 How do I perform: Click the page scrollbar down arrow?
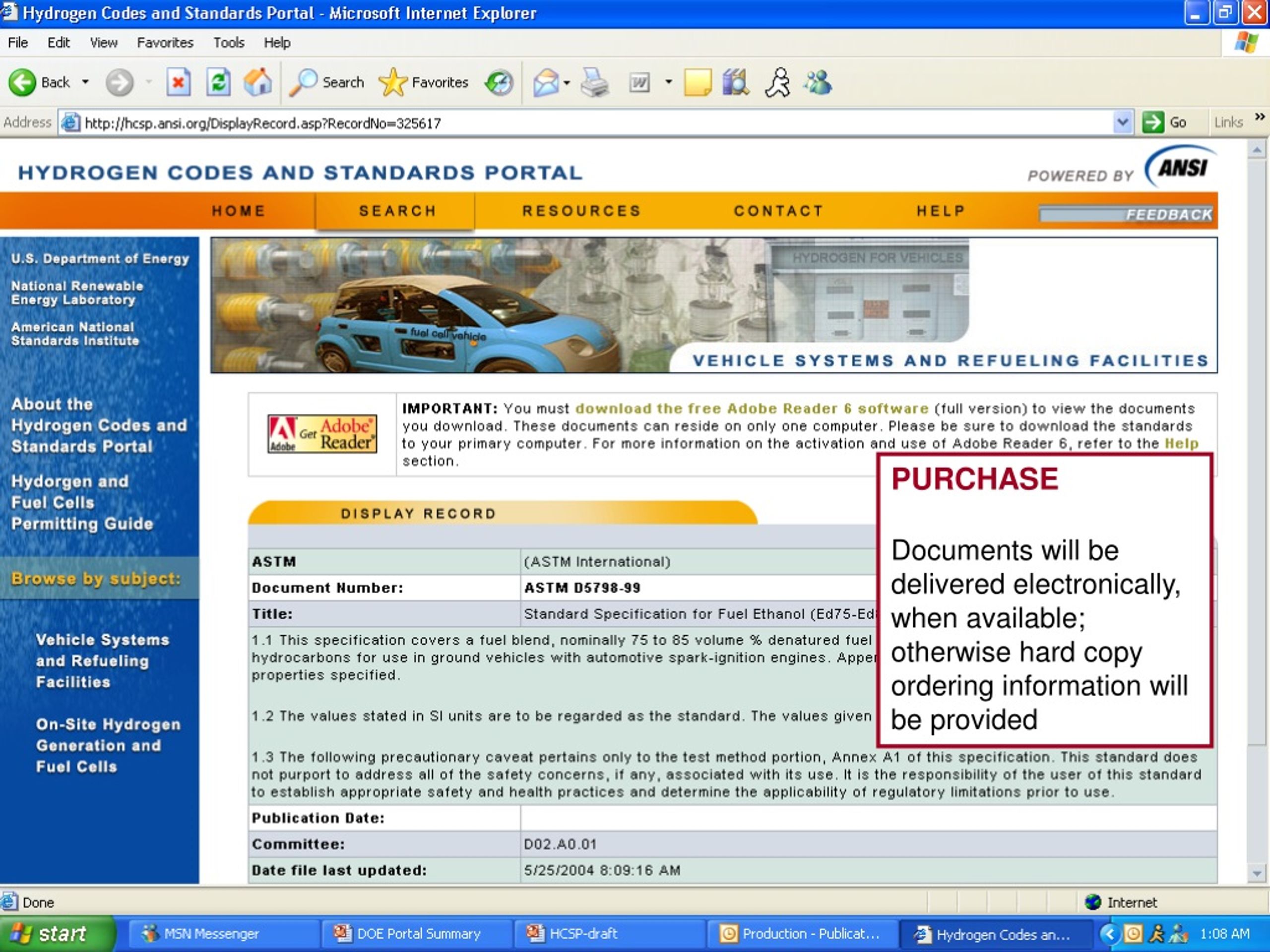(x=1257, y=874)
